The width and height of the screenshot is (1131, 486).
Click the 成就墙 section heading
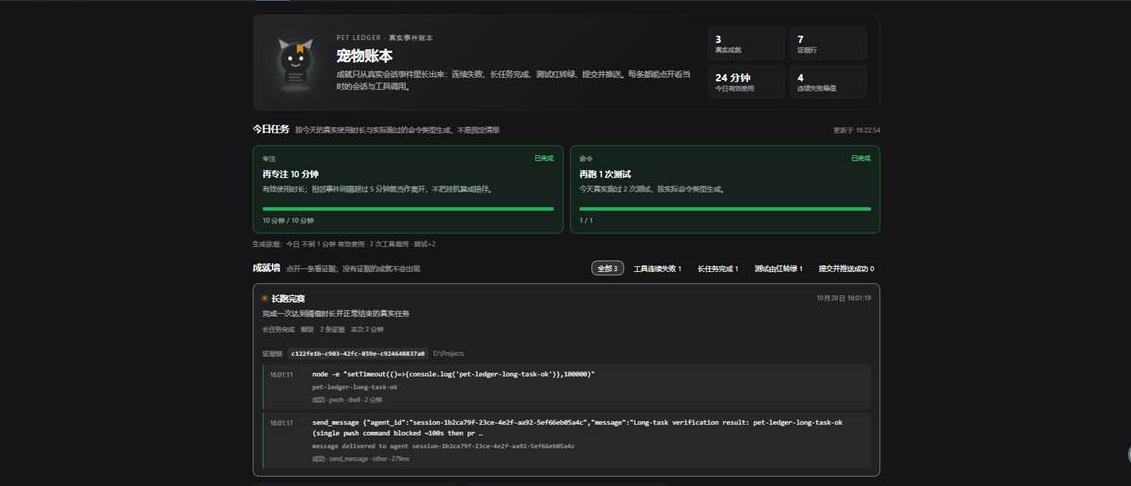pyautogui.click(x=266, y=268)
